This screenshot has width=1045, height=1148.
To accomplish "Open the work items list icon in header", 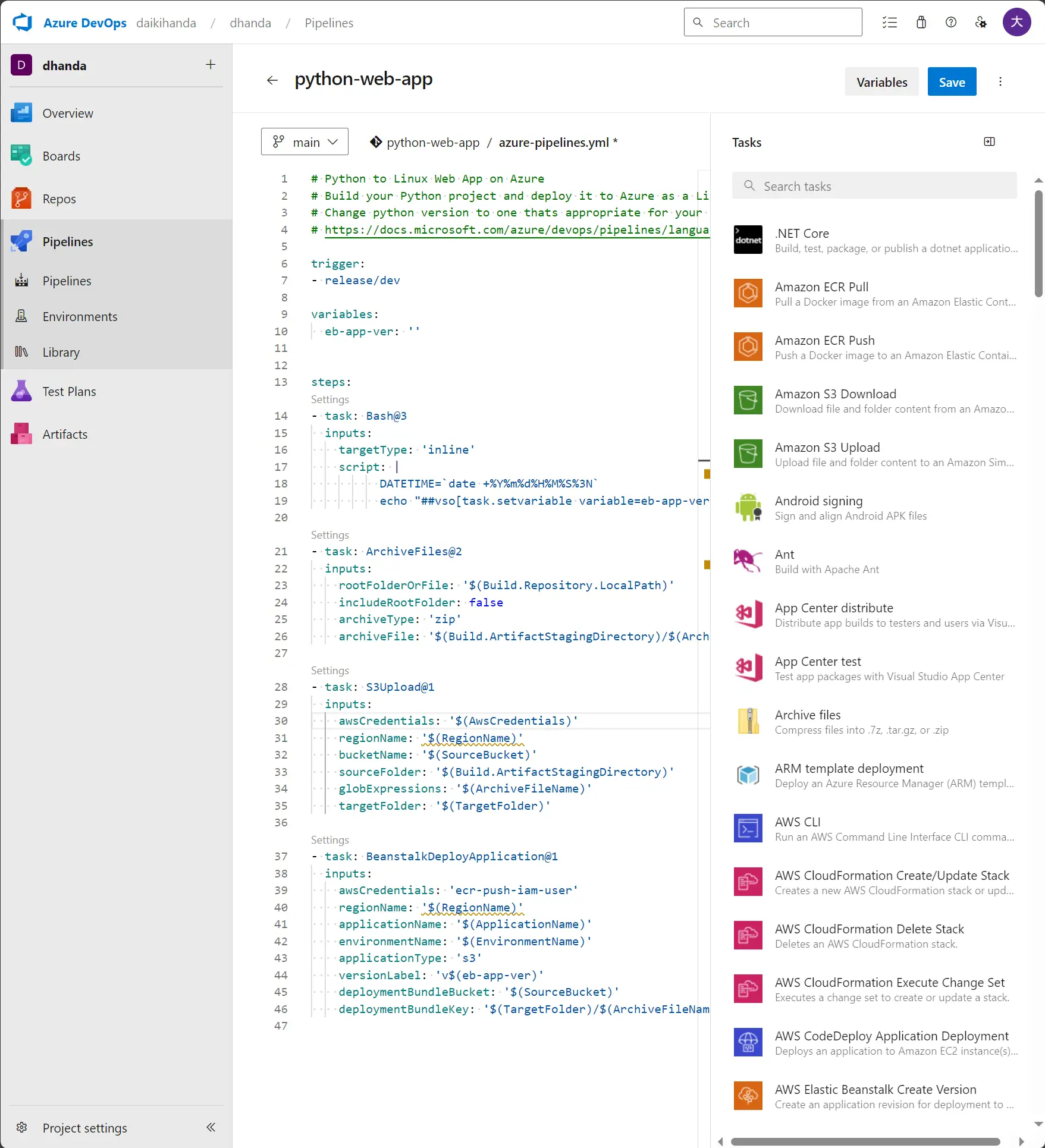I will [890, 23].
